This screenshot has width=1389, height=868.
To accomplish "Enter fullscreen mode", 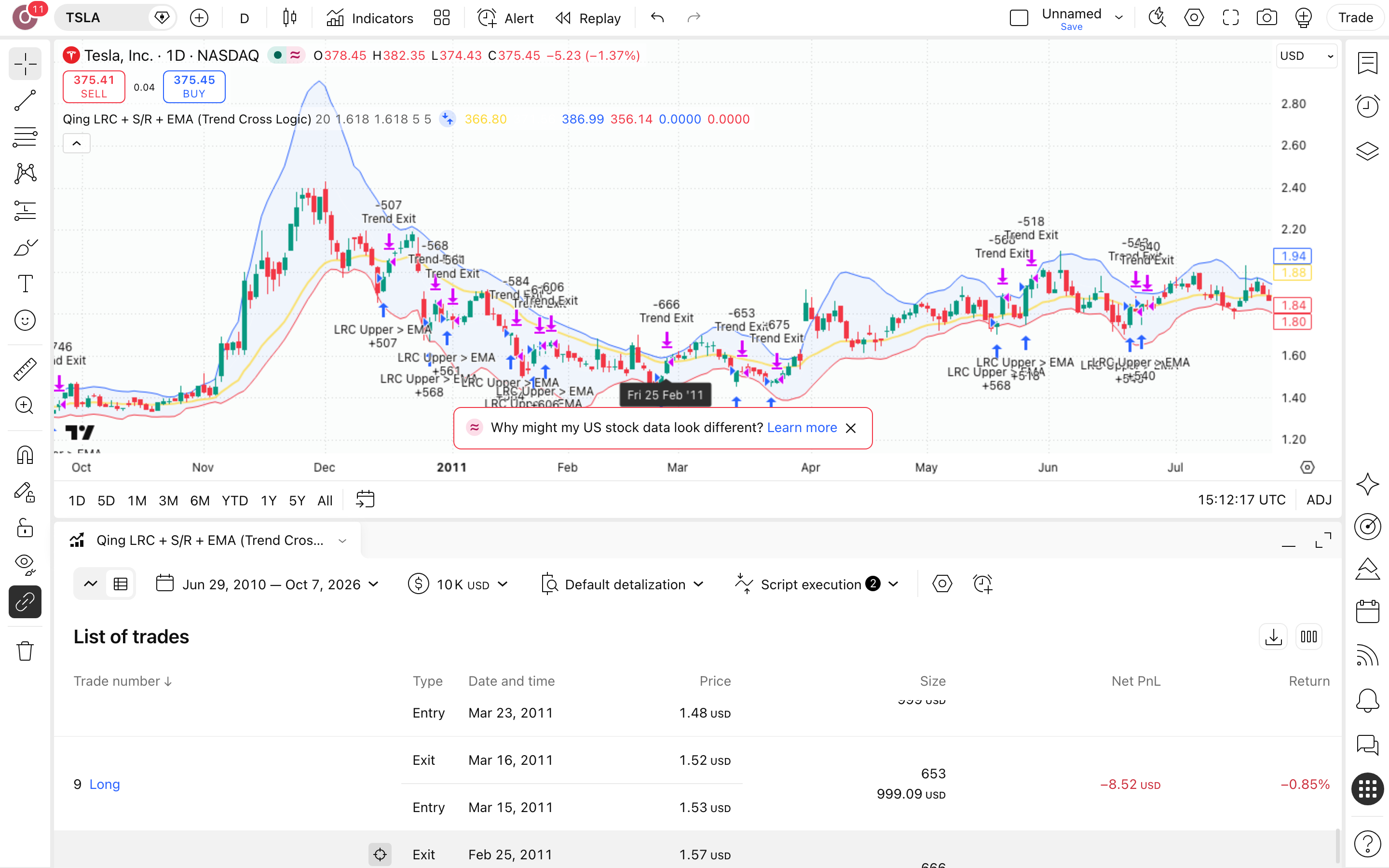I will [x=1230, y=18].
